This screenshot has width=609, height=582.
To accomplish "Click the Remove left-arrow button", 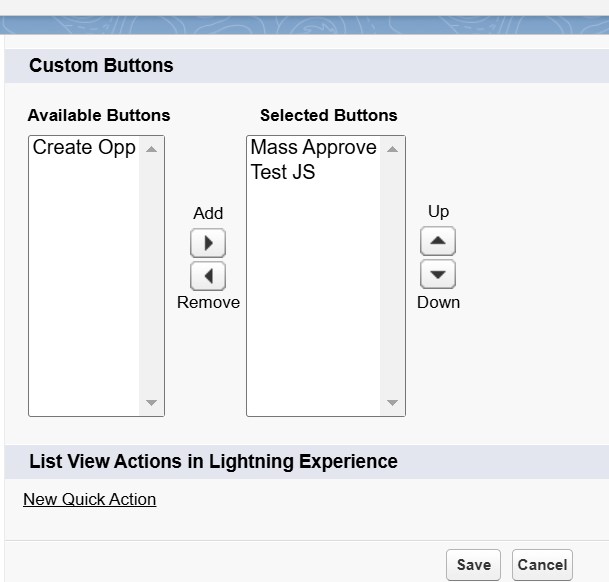I will [208, 276].
